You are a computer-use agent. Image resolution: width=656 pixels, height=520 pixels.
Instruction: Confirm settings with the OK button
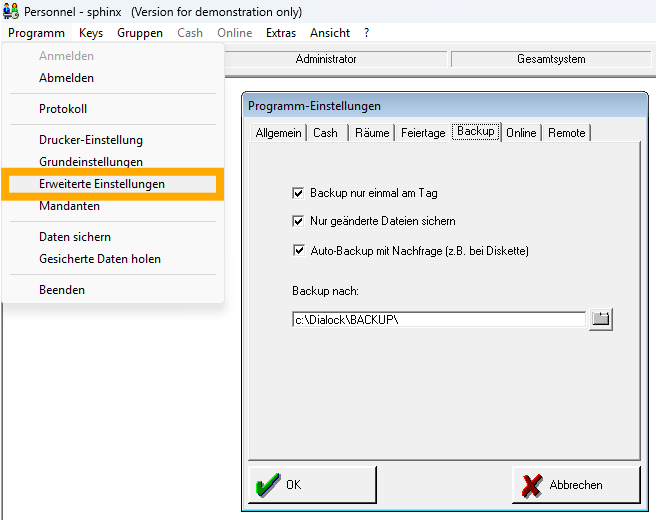pyautogui.click(x=312, y=485)
